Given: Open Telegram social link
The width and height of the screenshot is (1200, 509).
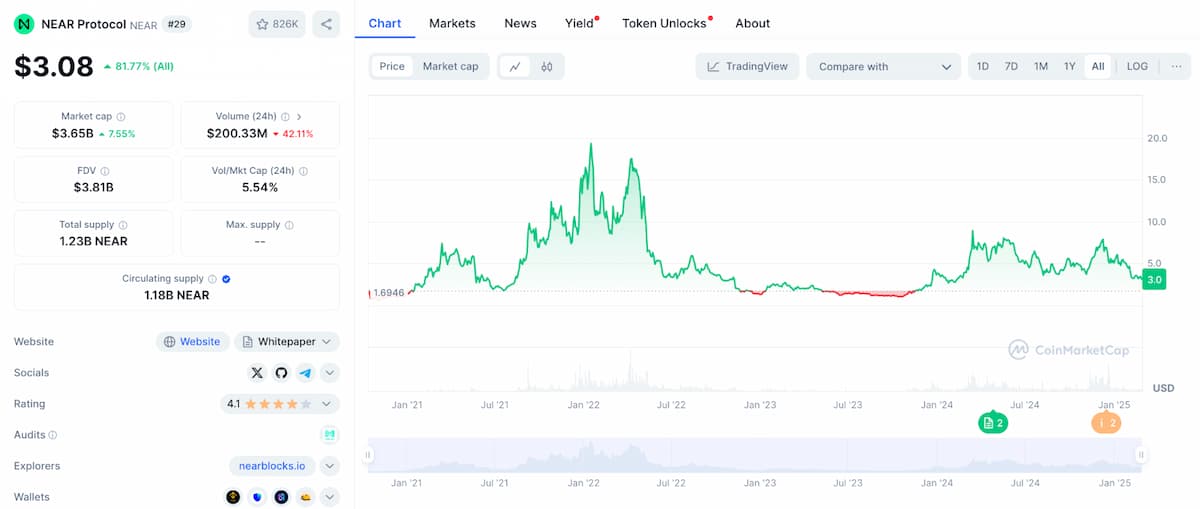Looking at the screenshot, I should 305,373.
